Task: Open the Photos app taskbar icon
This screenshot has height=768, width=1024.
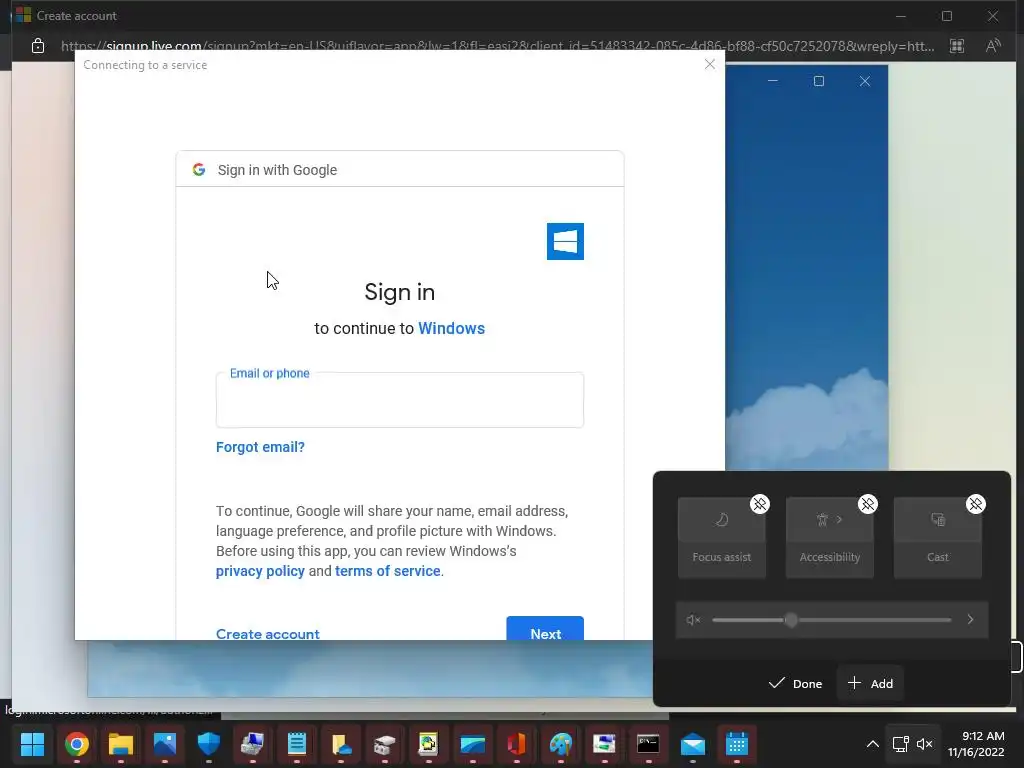Action: [165, 743]
